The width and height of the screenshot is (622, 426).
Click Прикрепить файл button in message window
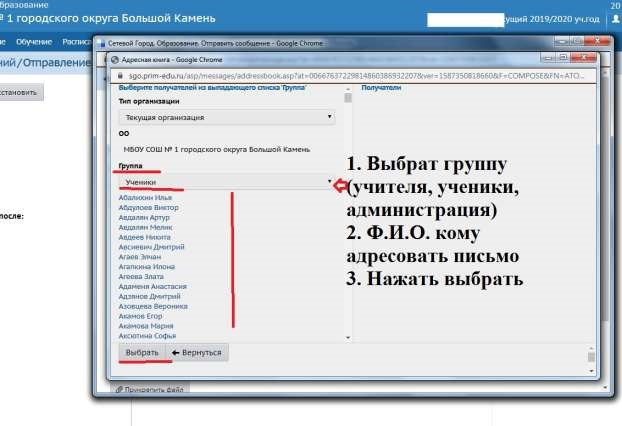(150, 389)
